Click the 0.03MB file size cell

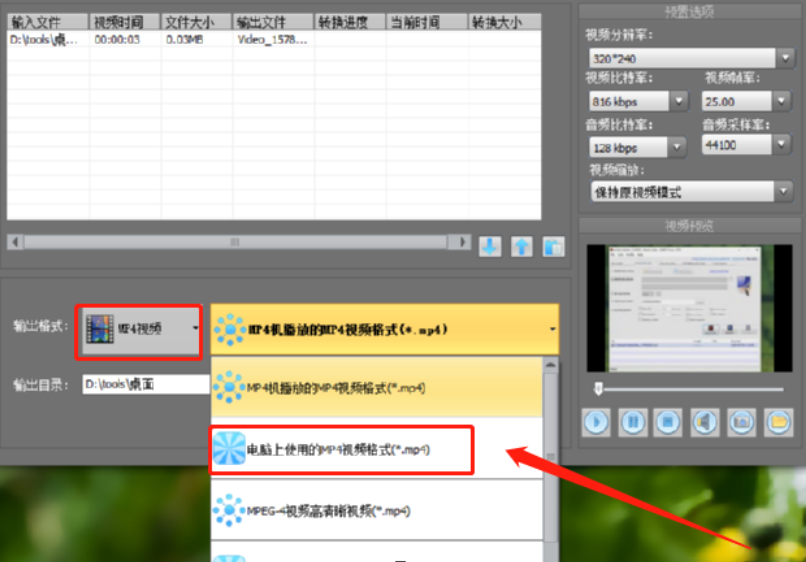[x=197, y=40]
